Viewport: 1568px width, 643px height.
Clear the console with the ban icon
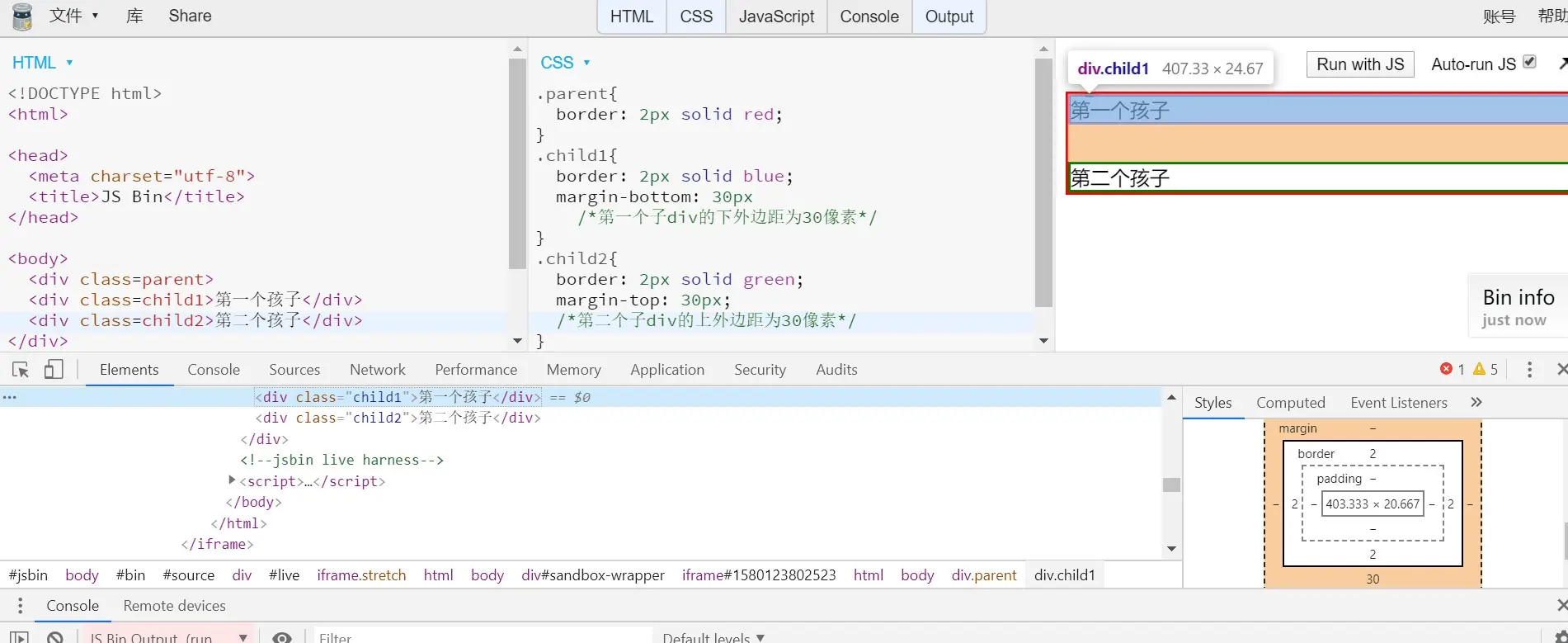55,637
